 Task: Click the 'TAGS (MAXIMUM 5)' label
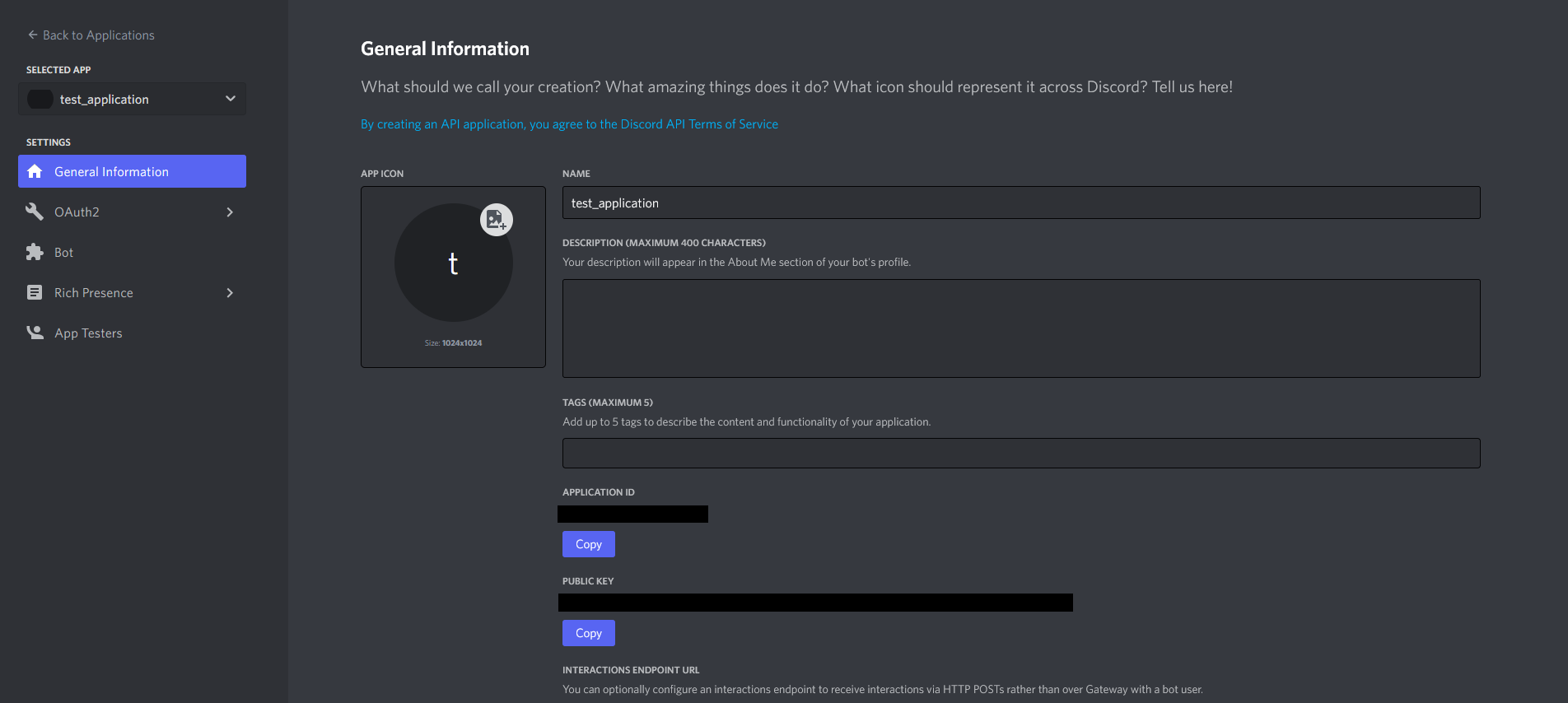(608, 403)
